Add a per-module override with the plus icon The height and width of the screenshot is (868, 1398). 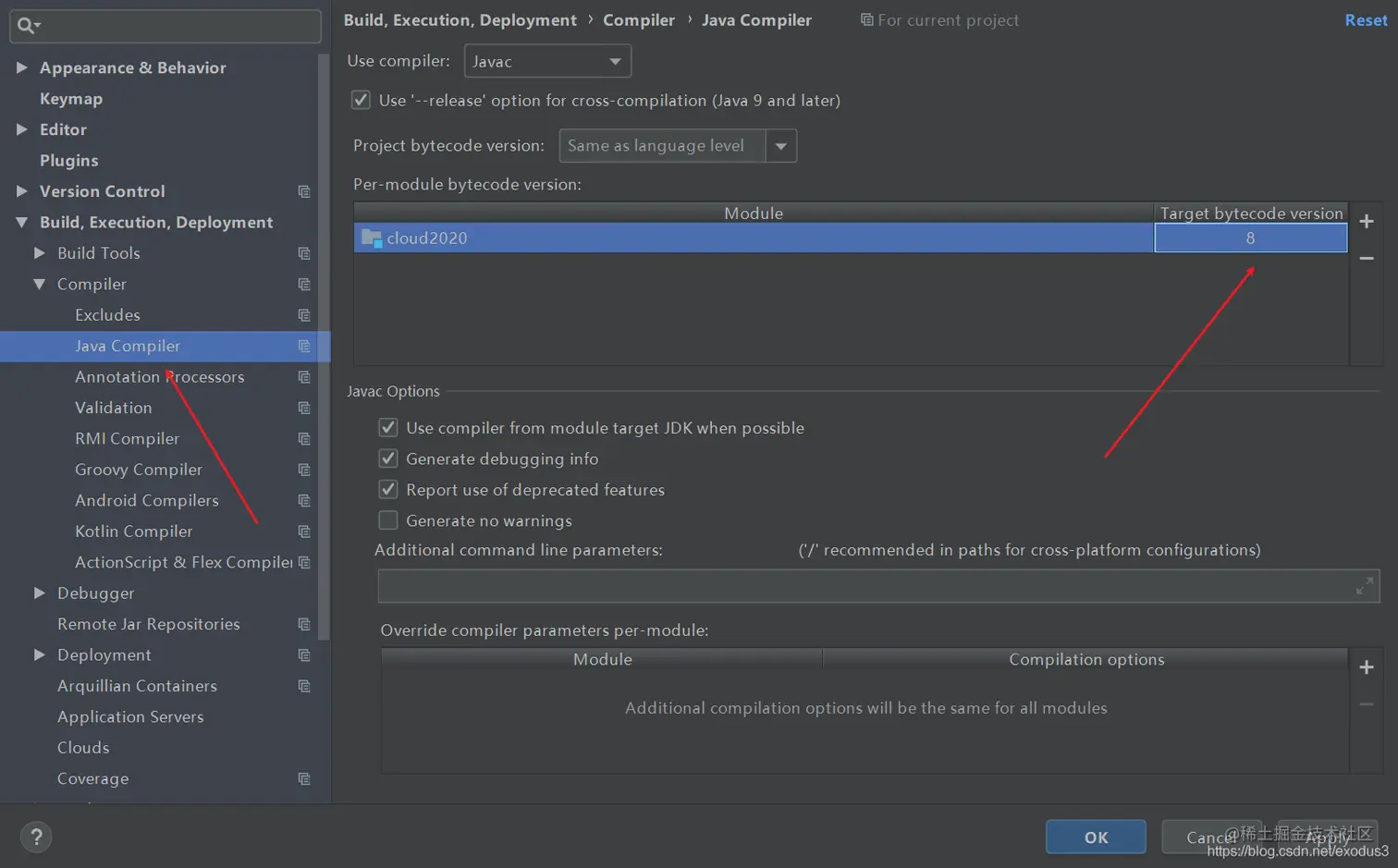pyautogui.click(x=1367, y=667)
